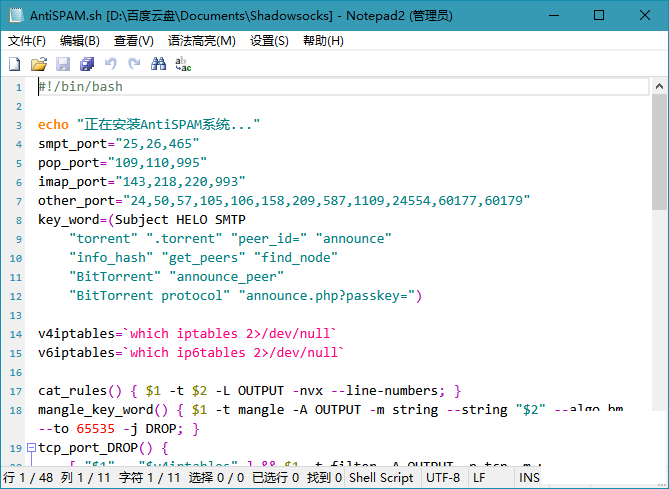Click the 找到 0 status entry

(x=324, y=477)
